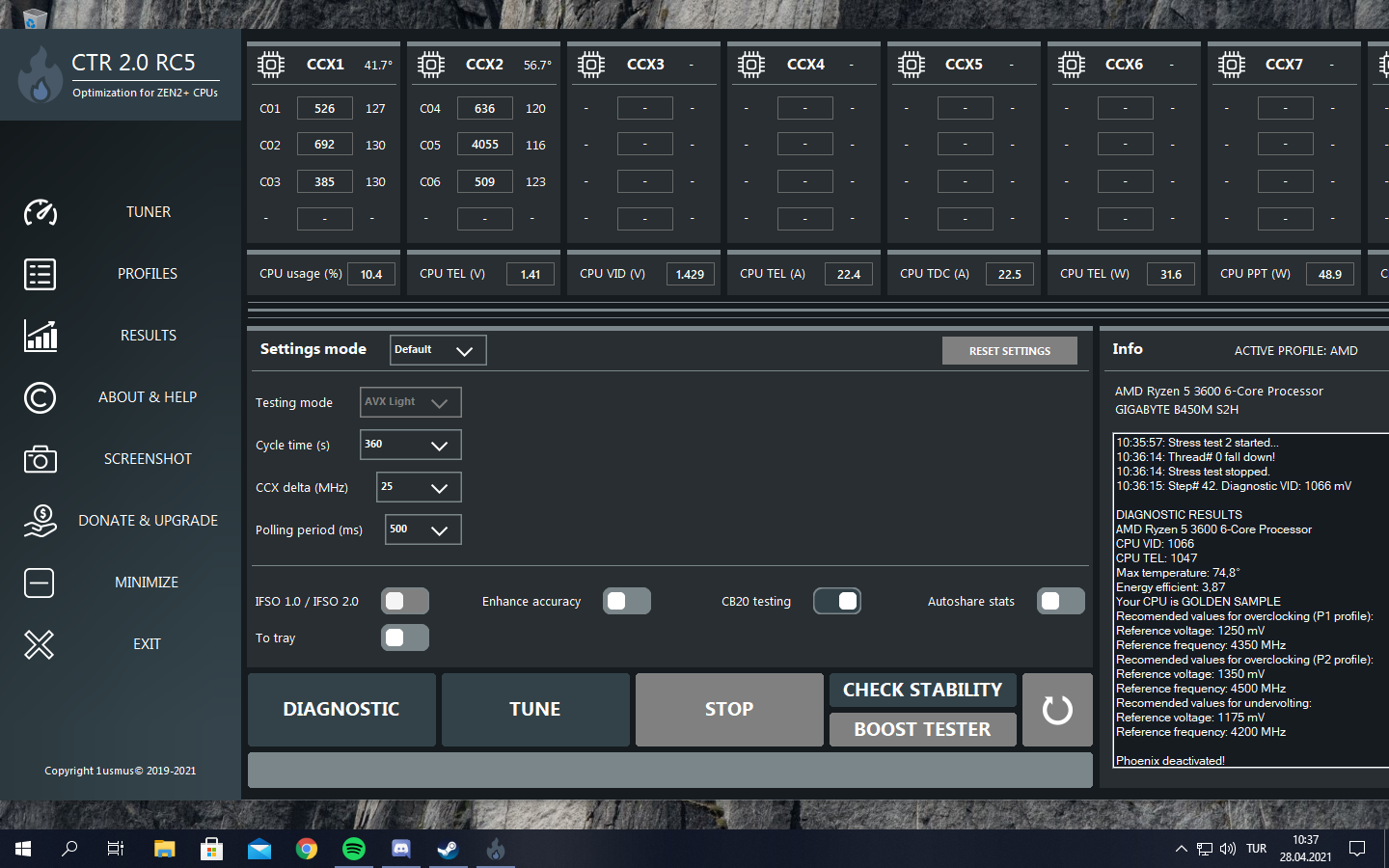Run CHECK STABILITY
The image size is (1389, 868).
click(x=923, y=690)
